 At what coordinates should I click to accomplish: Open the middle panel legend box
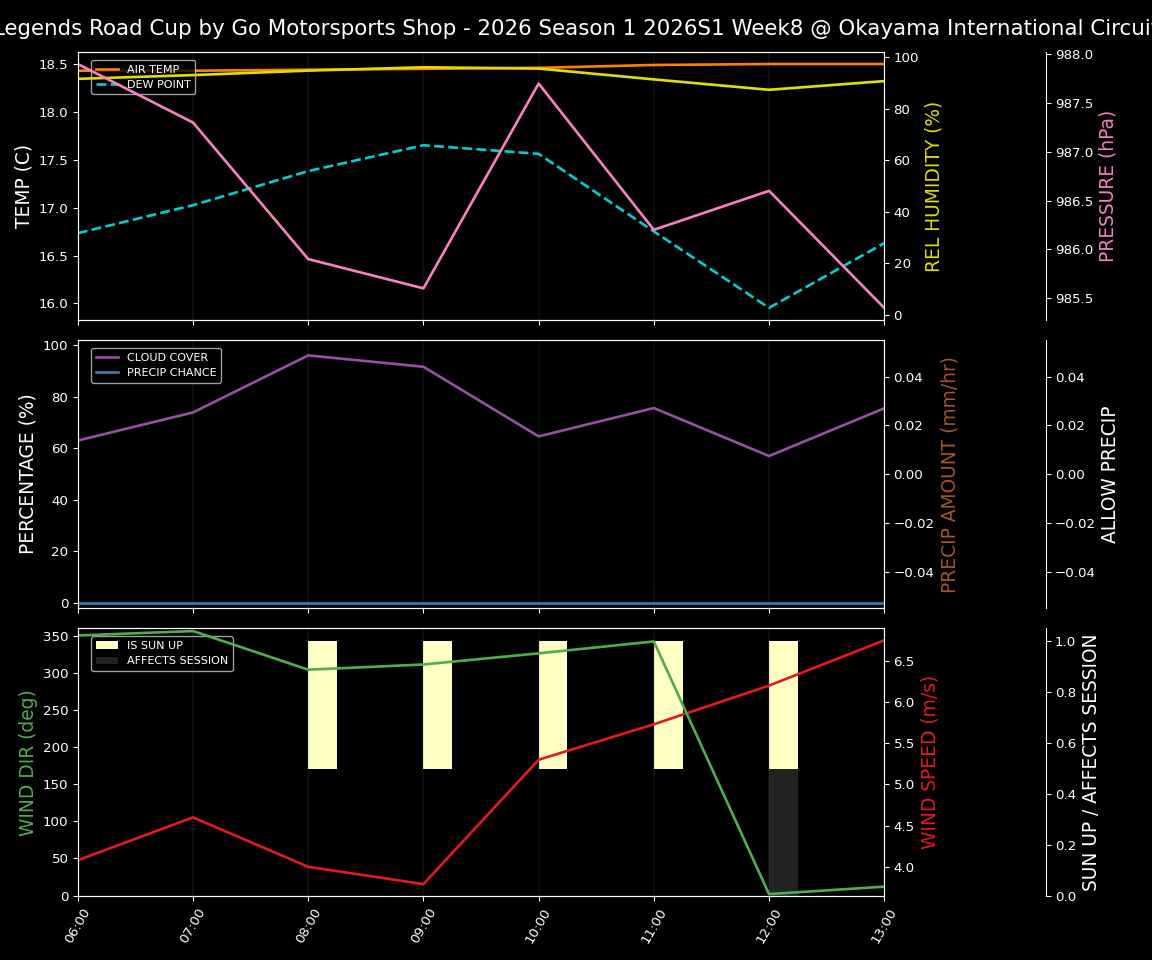click(x=155, y=364)
